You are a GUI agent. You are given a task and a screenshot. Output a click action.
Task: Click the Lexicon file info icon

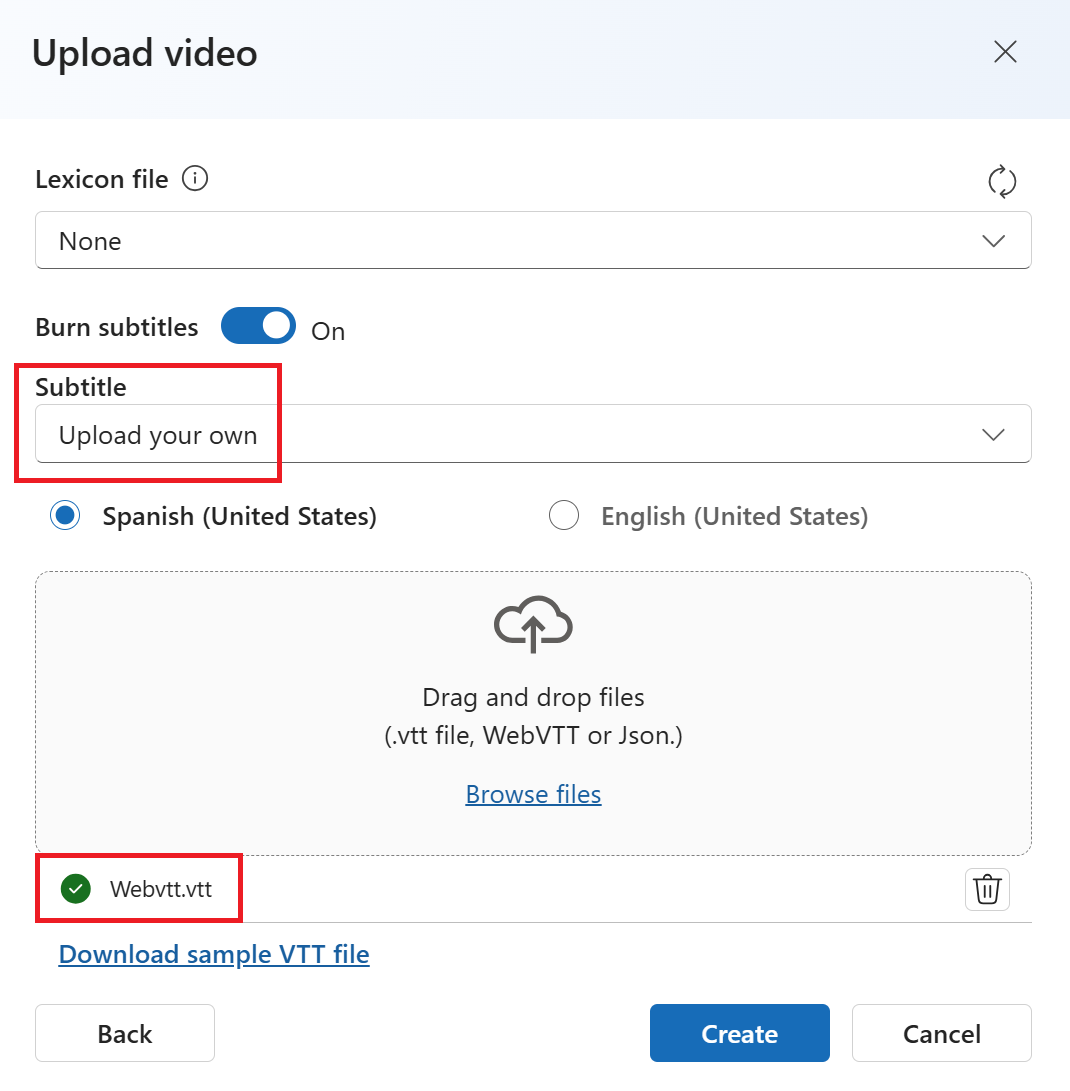click(196, 178)
